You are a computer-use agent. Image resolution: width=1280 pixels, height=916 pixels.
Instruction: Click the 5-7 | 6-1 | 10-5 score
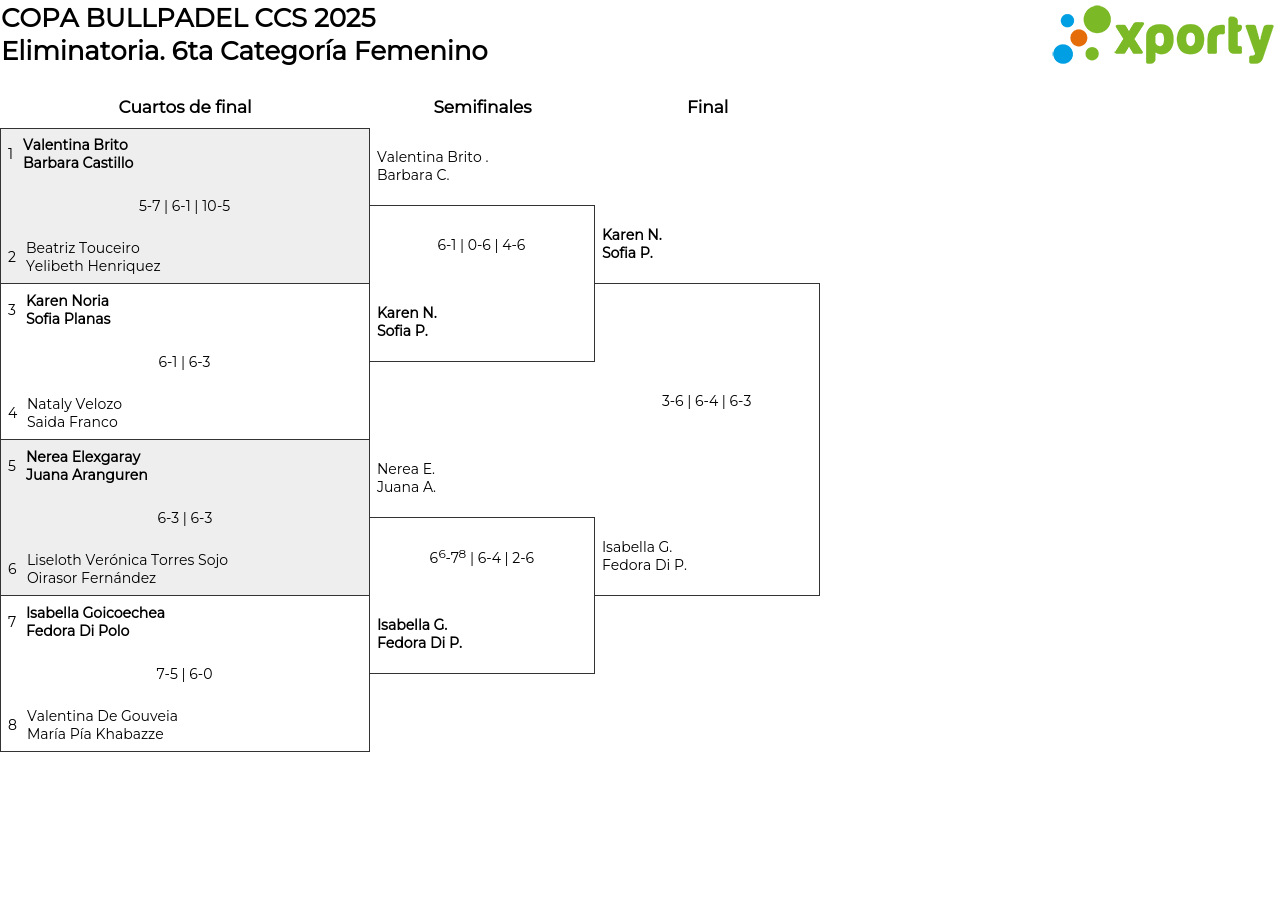184,206
